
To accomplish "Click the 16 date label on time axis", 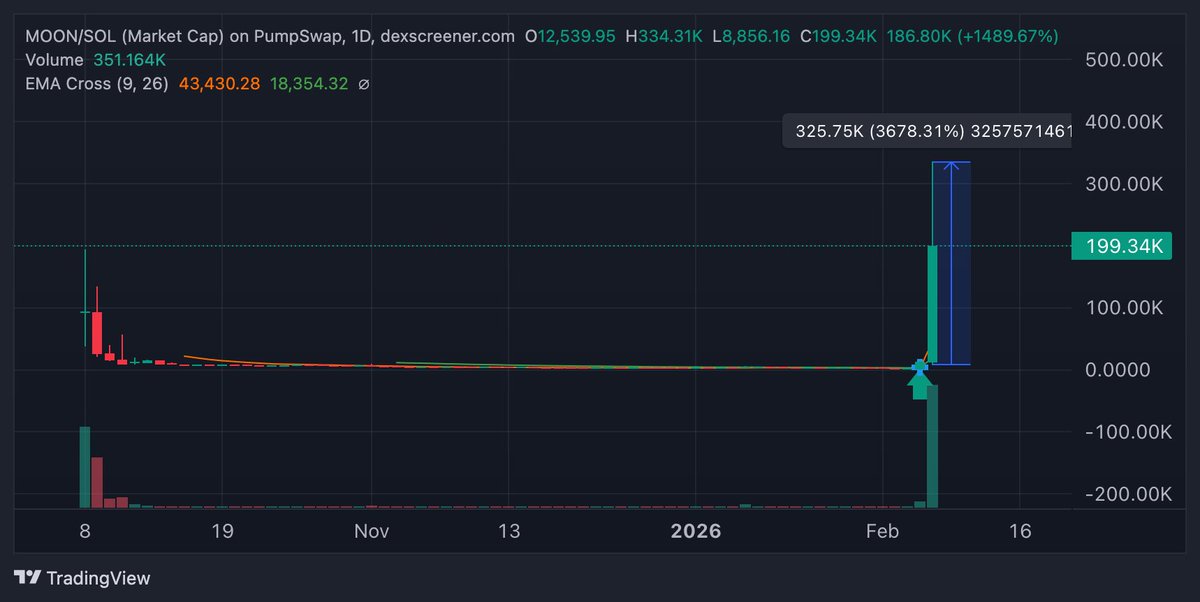I will [x=1020, y=531].
